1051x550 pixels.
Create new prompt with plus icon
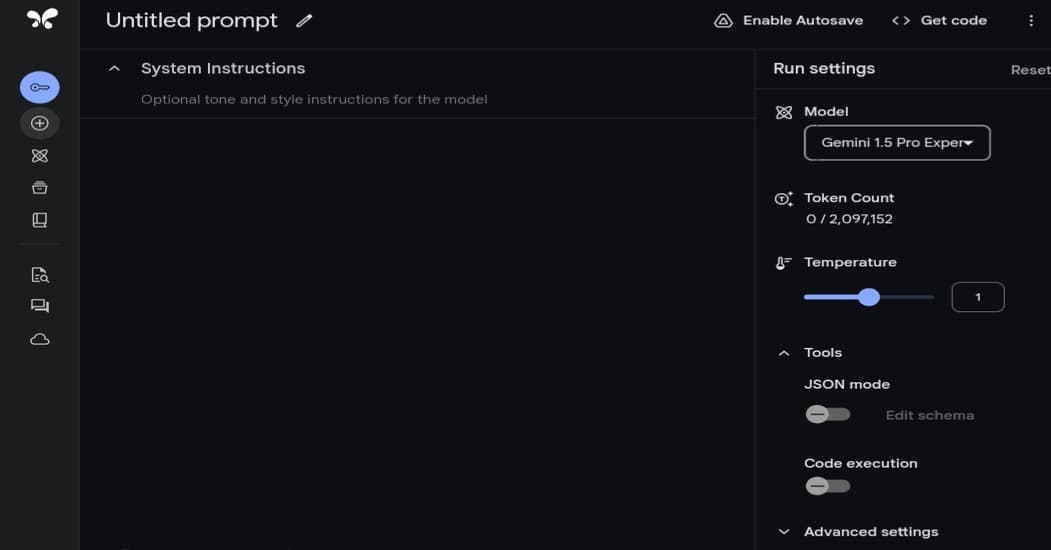[x=40, y=123]
